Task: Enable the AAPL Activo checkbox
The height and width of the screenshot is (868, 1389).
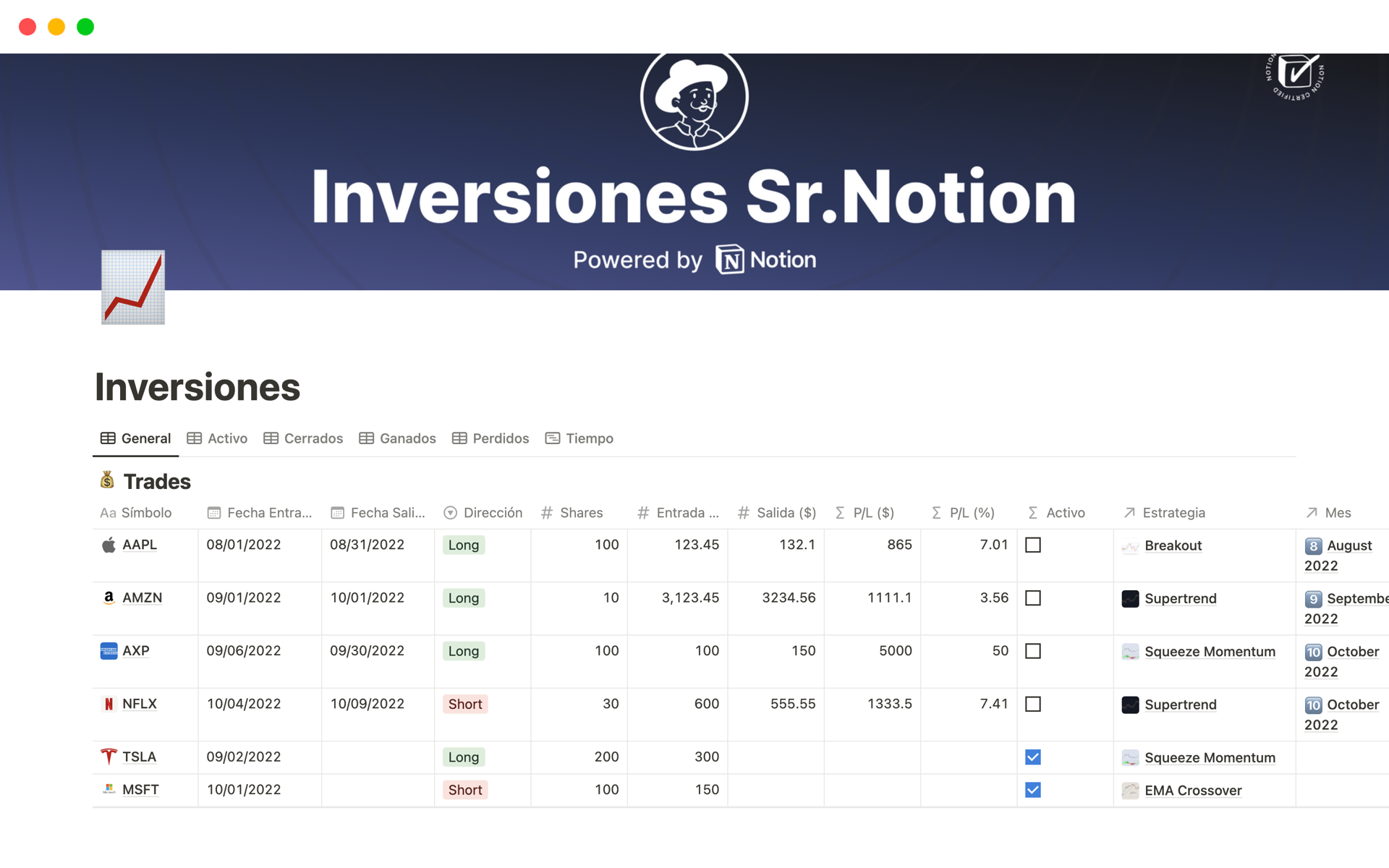Action: [1033, 544]
